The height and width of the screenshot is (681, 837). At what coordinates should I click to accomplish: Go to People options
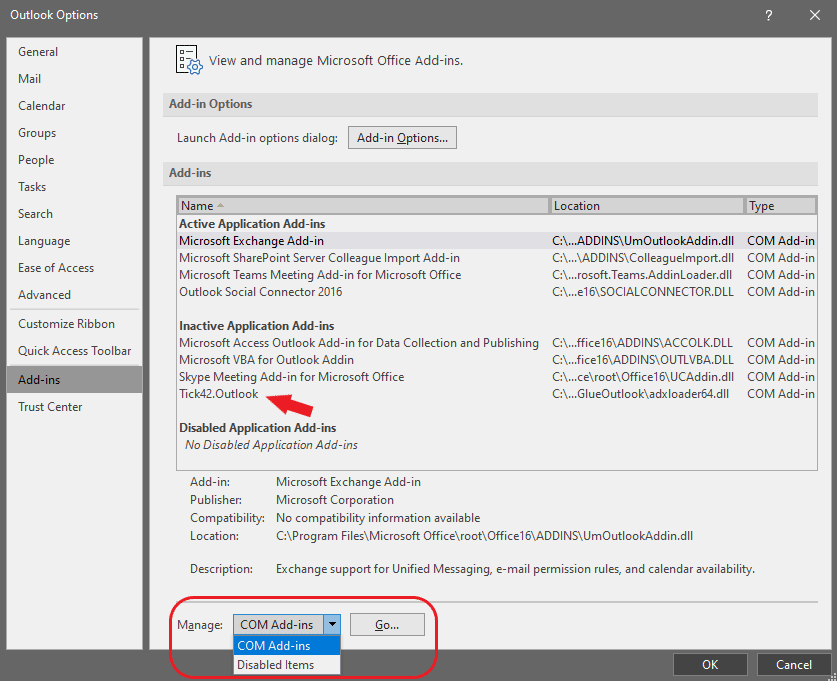[75, 160]
